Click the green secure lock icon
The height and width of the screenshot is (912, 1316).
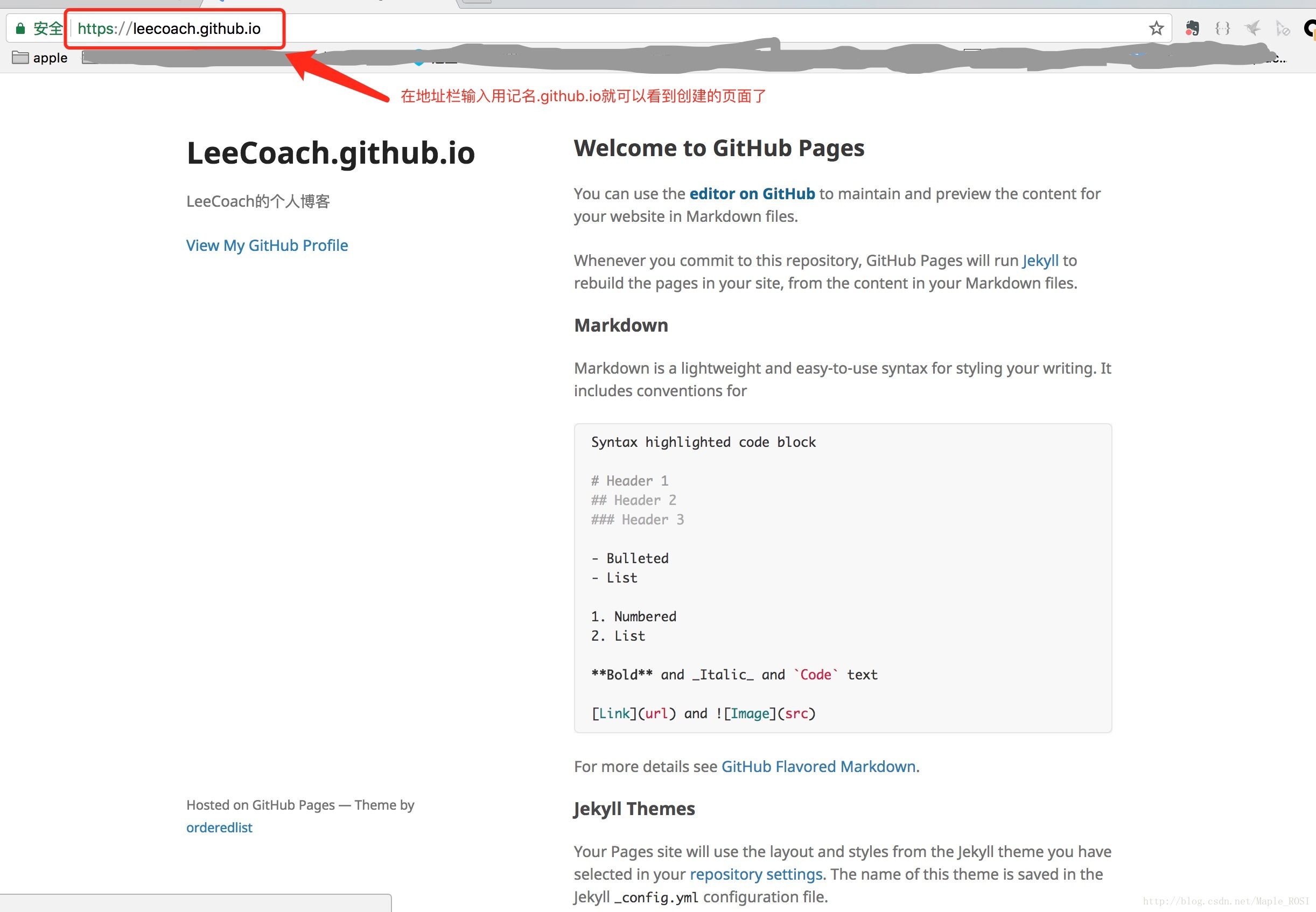(x=20, y=29)
